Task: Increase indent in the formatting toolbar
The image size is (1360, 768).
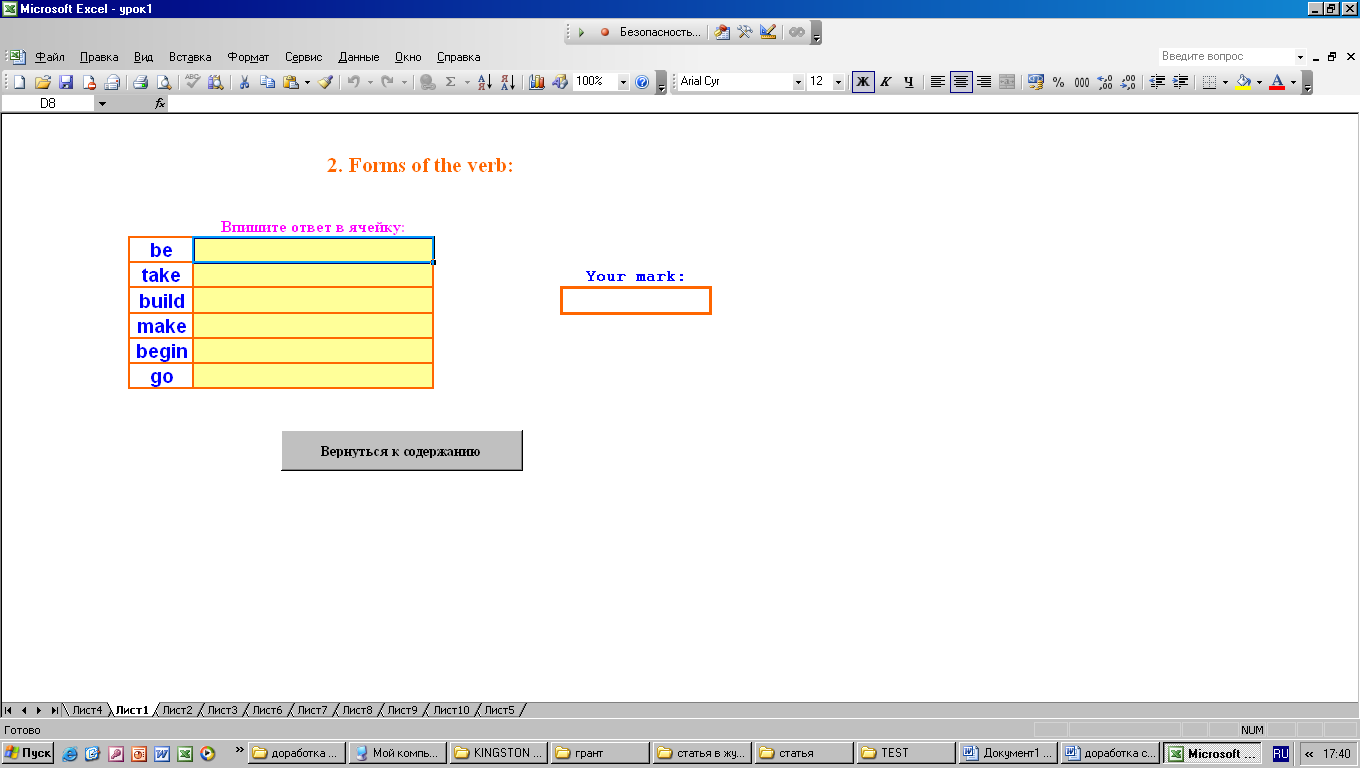Action: pos(1181,82)
